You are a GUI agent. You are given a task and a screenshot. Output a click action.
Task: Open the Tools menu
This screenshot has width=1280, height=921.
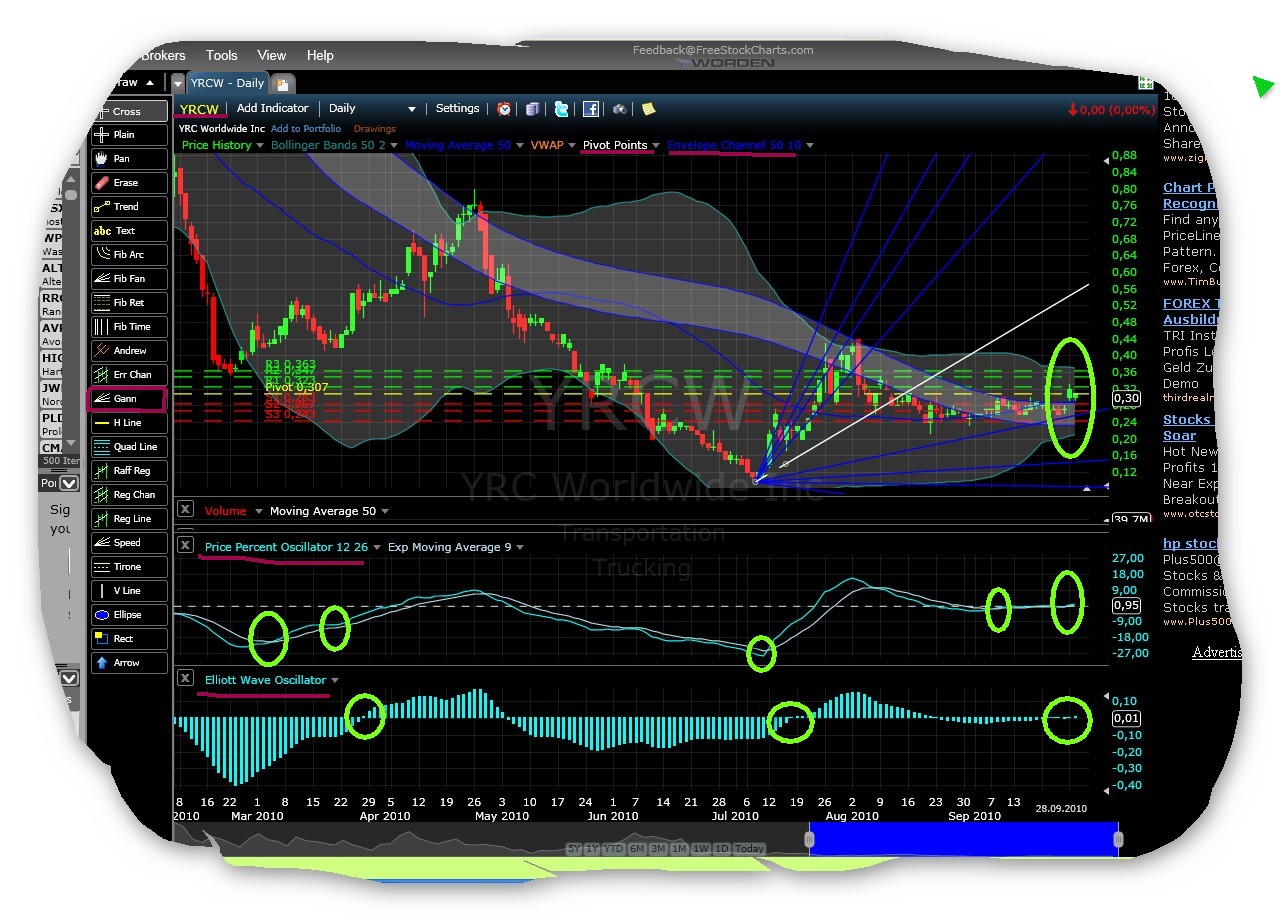[221, 55]
